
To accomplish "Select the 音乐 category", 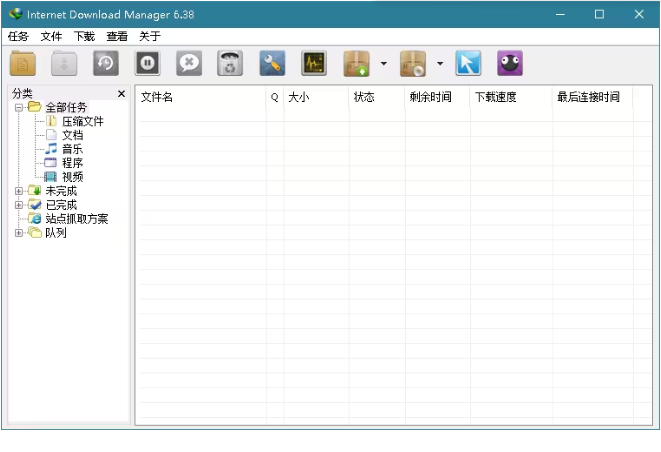I will [x=73, y=149].
